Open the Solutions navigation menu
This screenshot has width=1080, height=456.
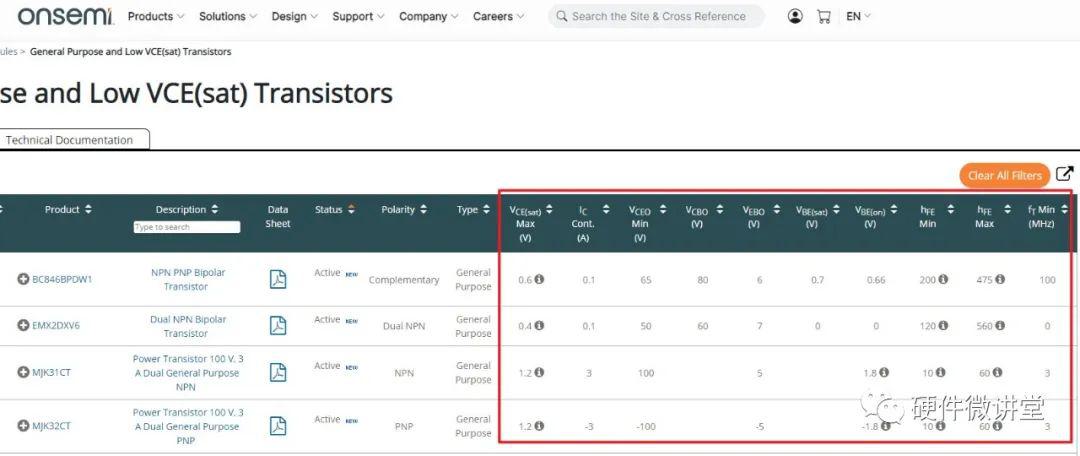pyautogui.click(x=227, y=16)
